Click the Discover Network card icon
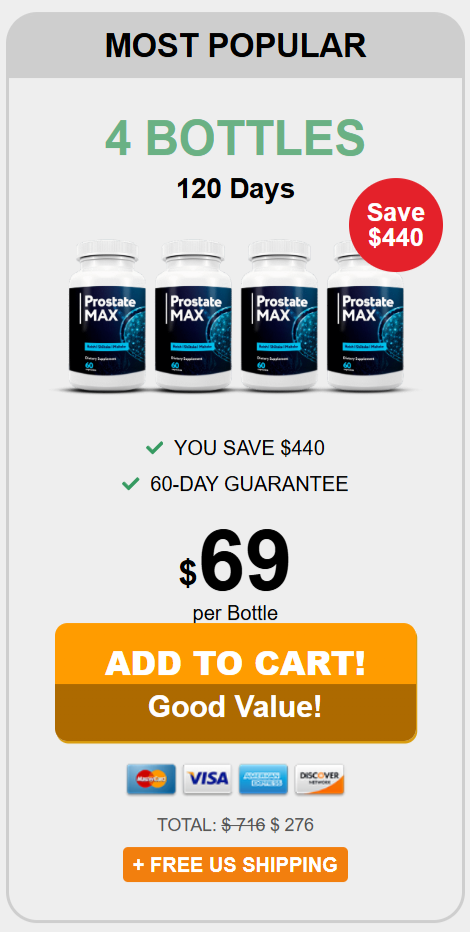 point(319,779)
